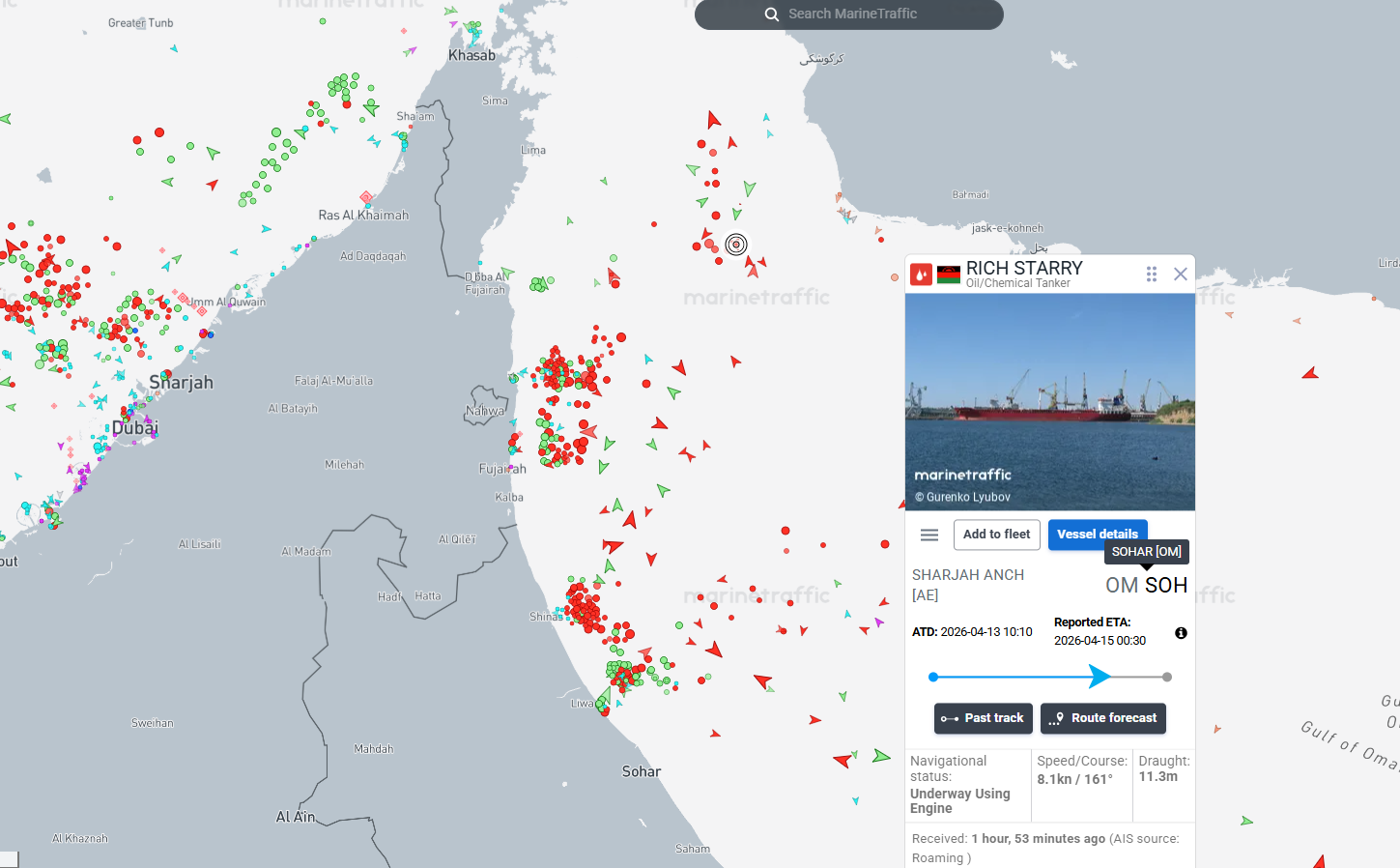
Task: Click the green vessel arrow right of the Received text
Action: click(x=1246, y=821)
